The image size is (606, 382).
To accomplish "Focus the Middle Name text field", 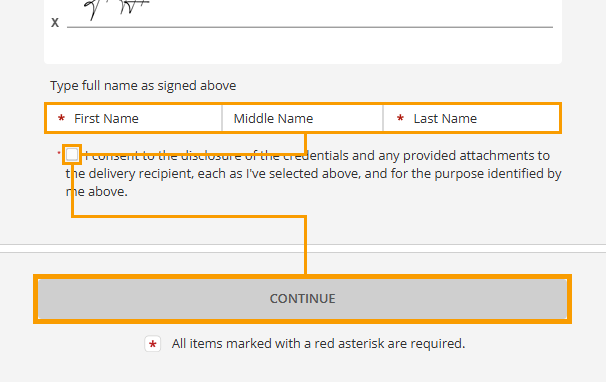I will [x=303, y=118].
